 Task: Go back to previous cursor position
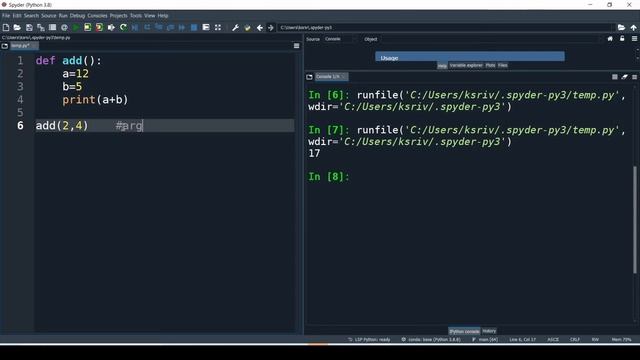tap(259, 27)
